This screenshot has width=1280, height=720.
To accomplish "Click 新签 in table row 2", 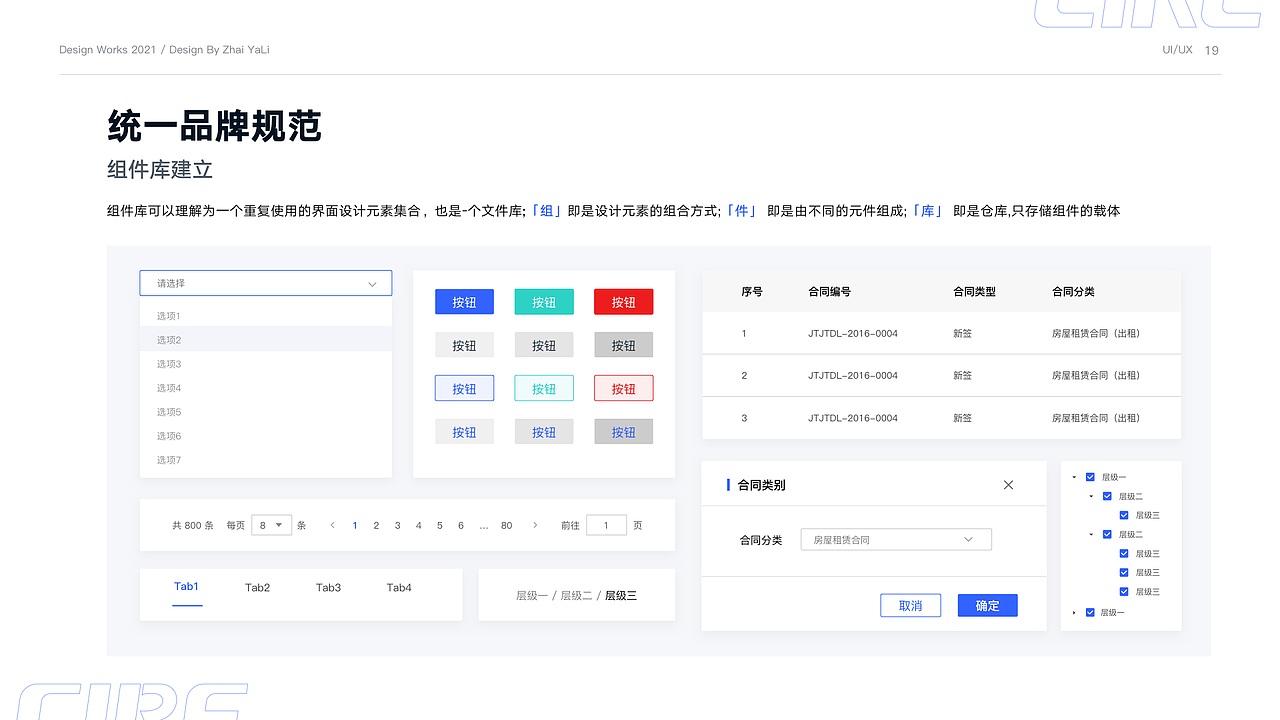I will click(962, 376).
